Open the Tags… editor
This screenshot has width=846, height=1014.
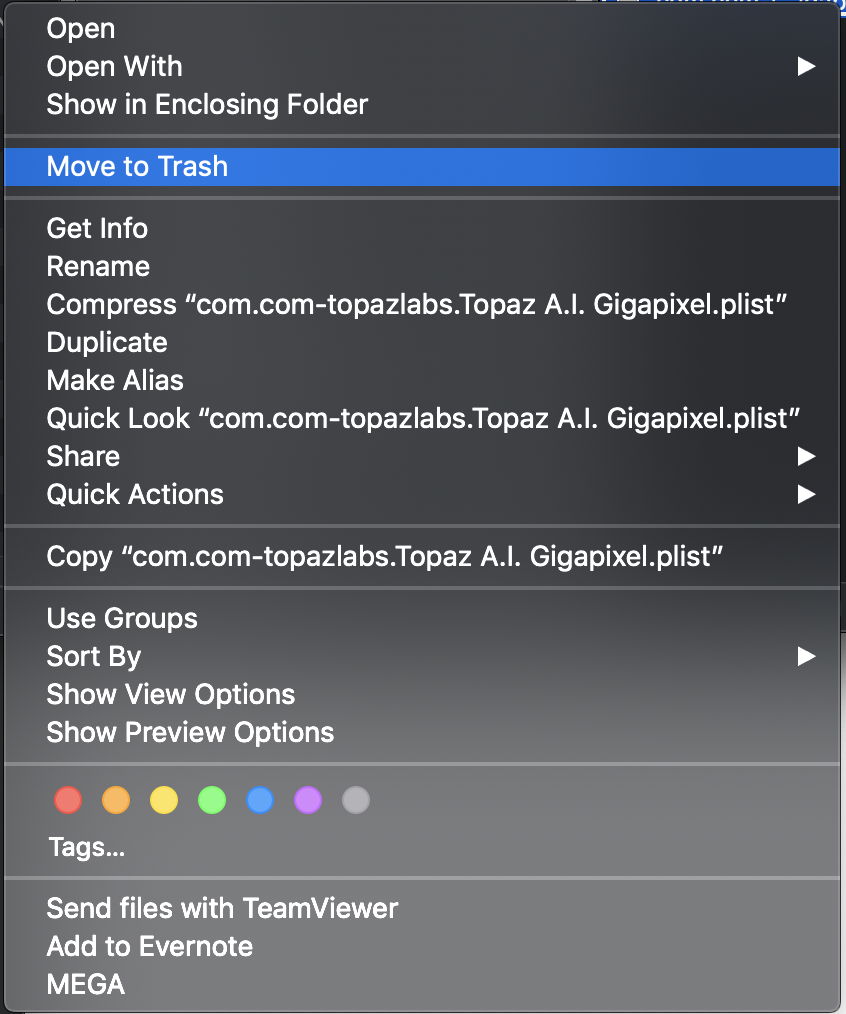click(x=87, y=847)
